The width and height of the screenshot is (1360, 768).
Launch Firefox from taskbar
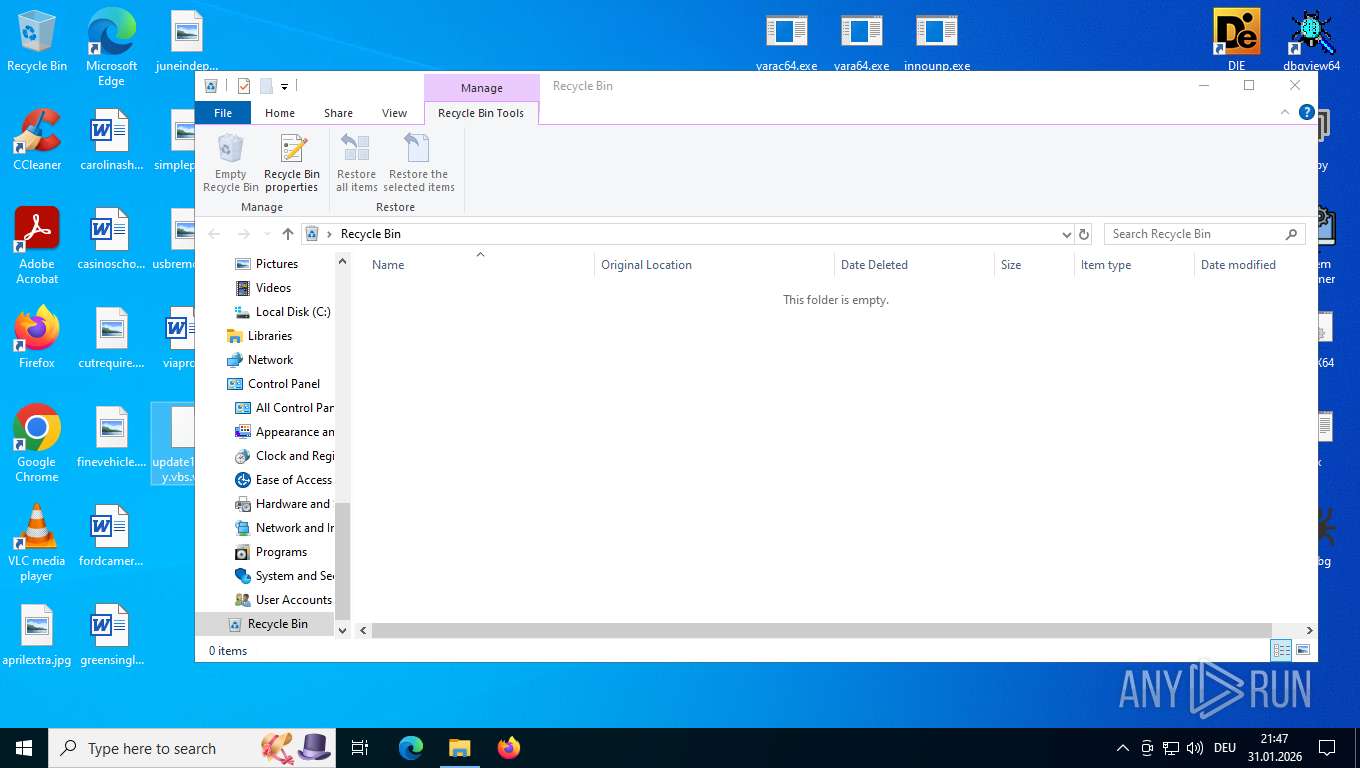(509, 748)
